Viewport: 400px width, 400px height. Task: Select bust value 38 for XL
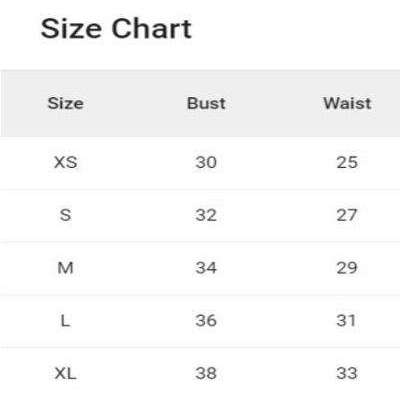(206, 373)
